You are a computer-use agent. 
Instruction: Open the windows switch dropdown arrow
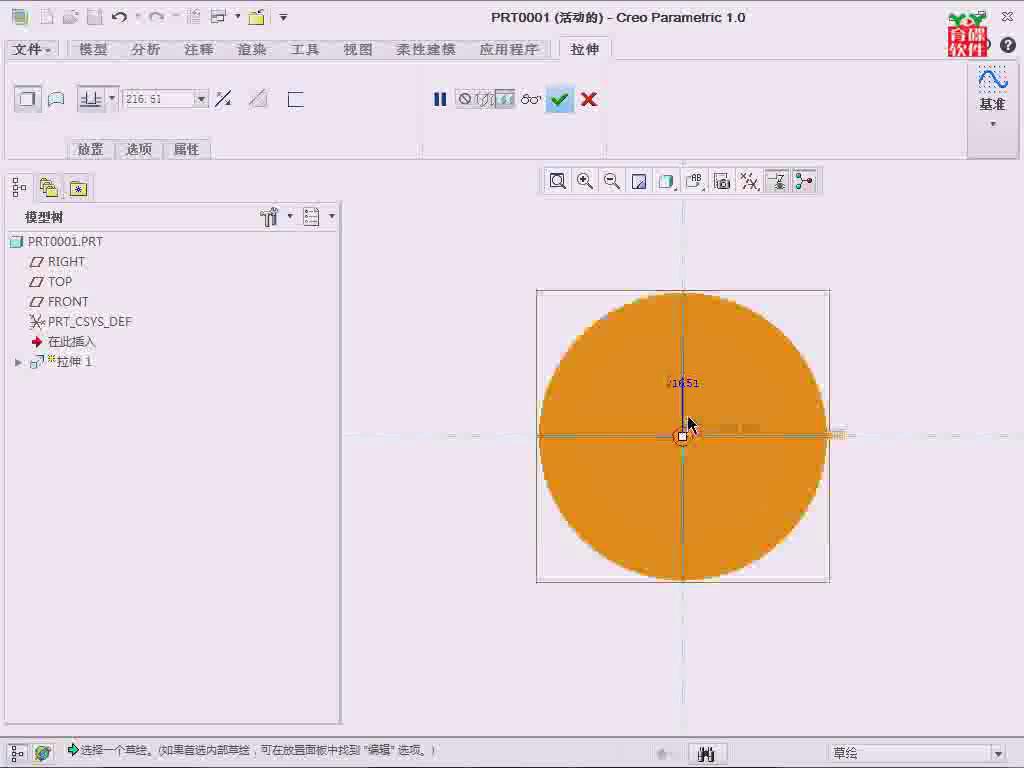point(238,16)
